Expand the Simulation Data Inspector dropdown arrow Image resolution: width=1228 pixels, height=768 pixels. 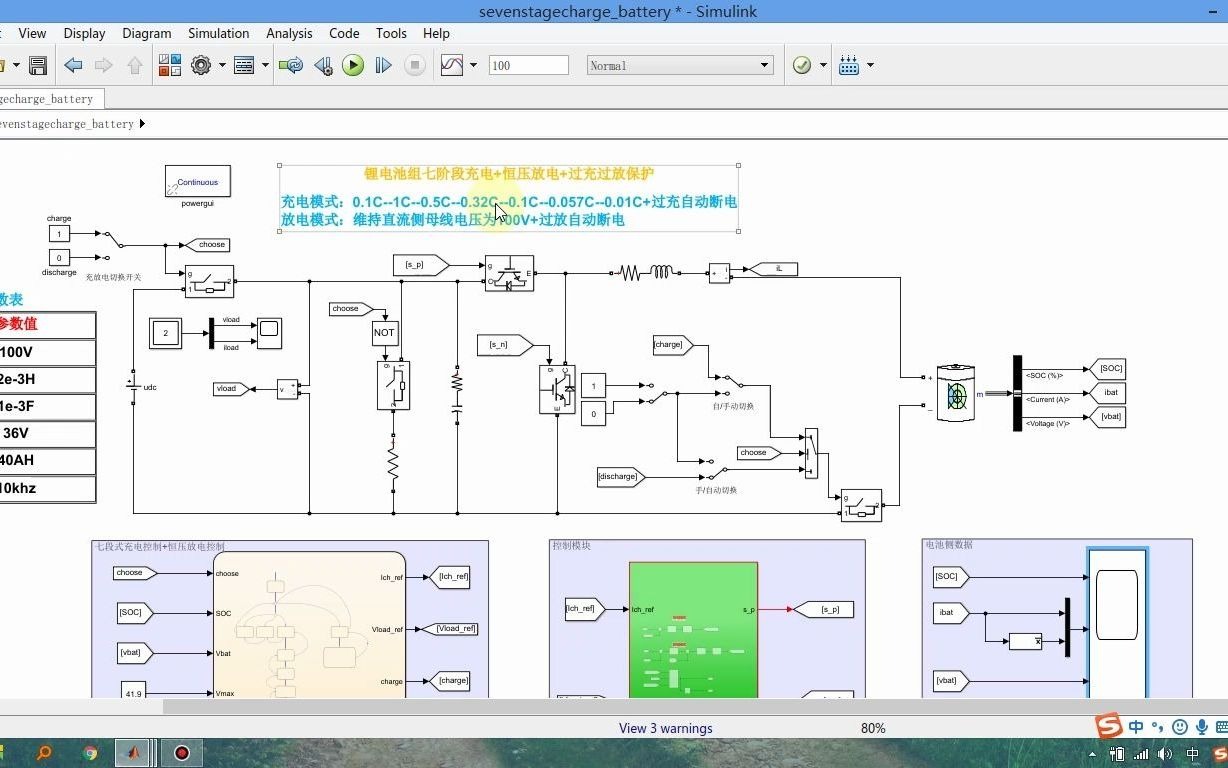coord(473,65)
